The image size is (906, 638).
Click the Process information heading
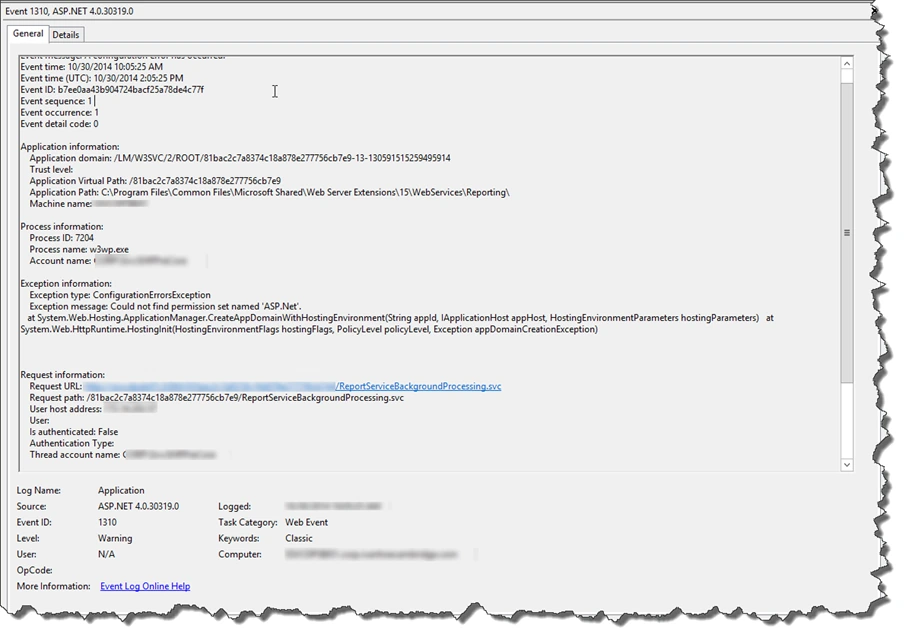tap(62, 227)
